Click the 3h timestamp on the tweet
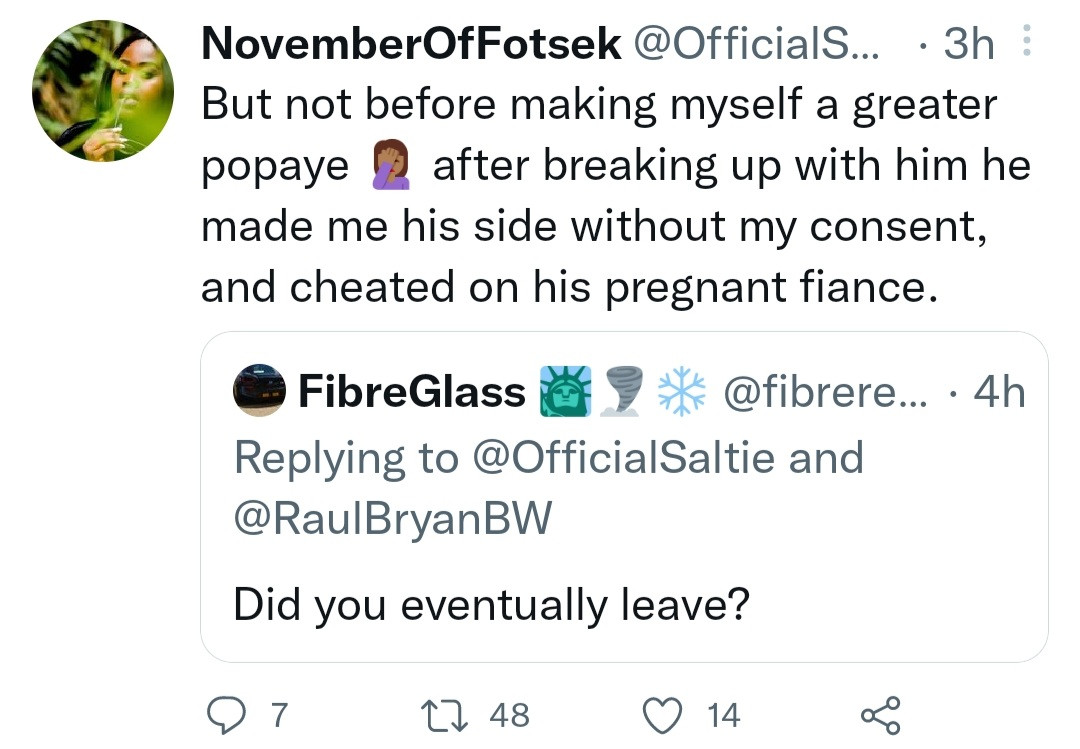 (x=969, y=45)
